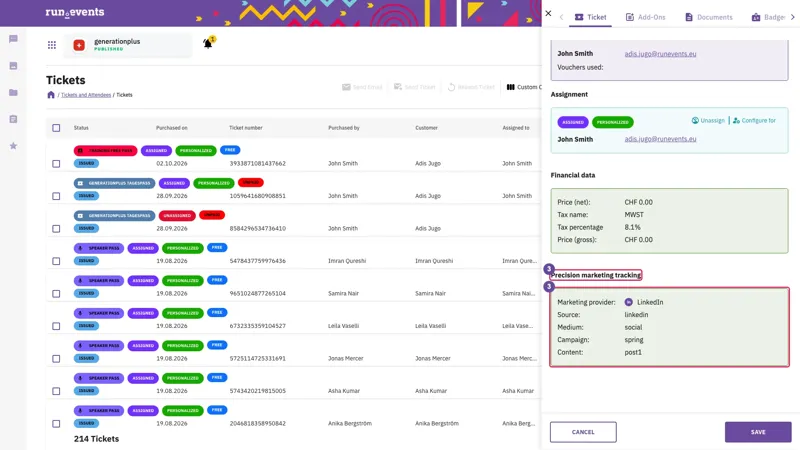
Task: Click the run.events logo
Action: click(x=74, y=12)
